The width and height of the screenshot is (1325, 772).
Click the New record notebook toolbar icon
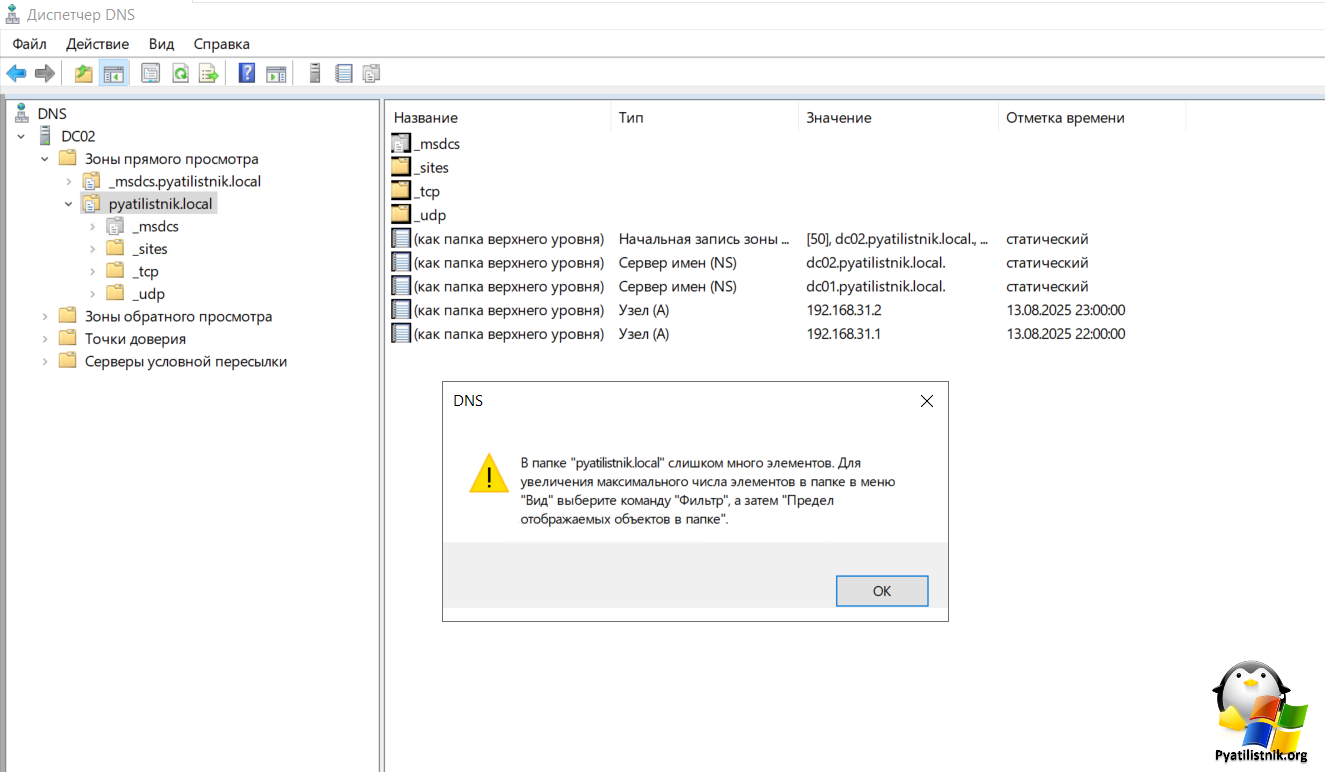pyautogui.click(x=343, y=73)
